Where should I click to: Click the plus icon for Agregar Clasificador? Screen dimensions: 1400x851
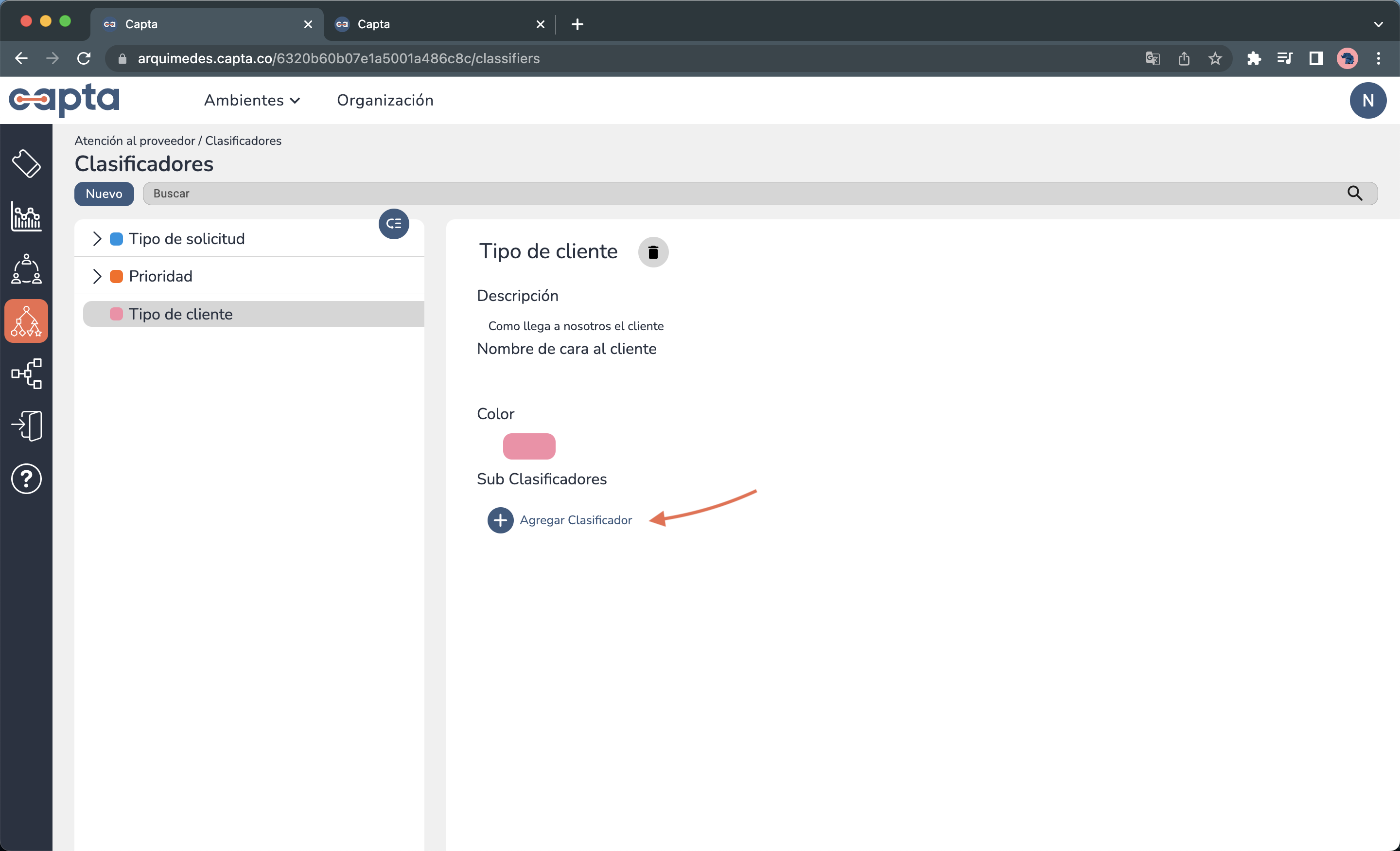click(500, 520)
